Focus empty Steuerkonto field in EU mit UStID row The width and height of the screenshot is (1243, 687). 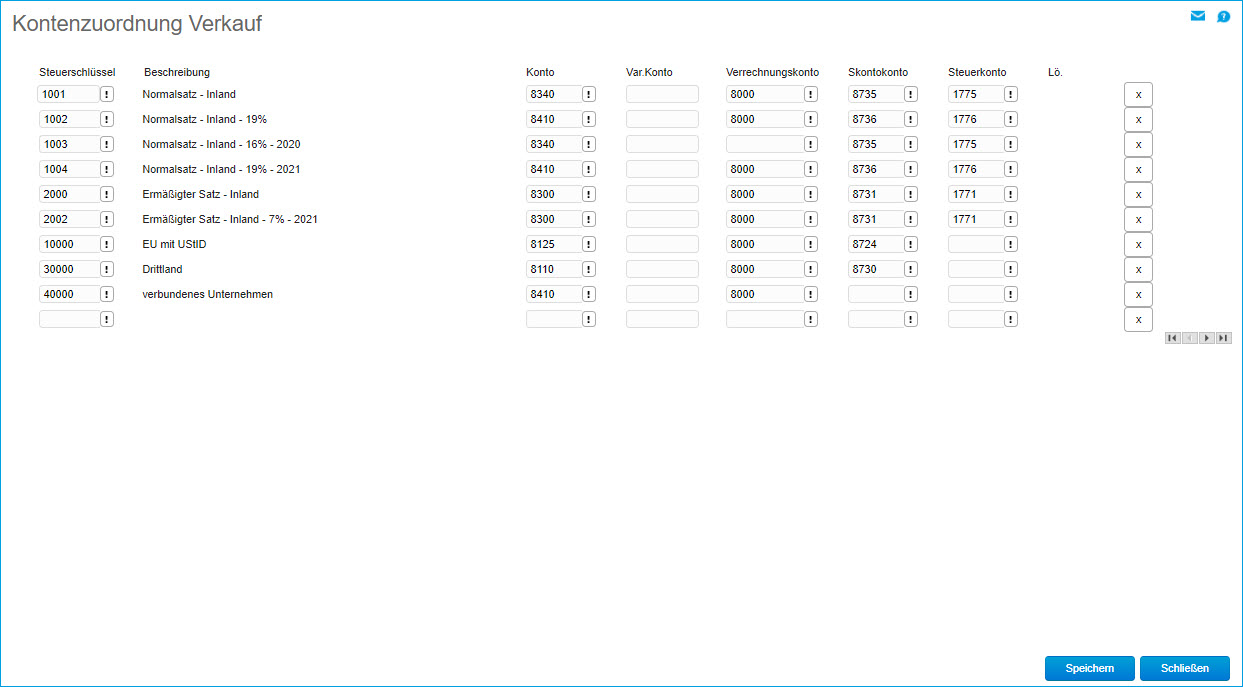pyautogui.click(x=976, y=244)
